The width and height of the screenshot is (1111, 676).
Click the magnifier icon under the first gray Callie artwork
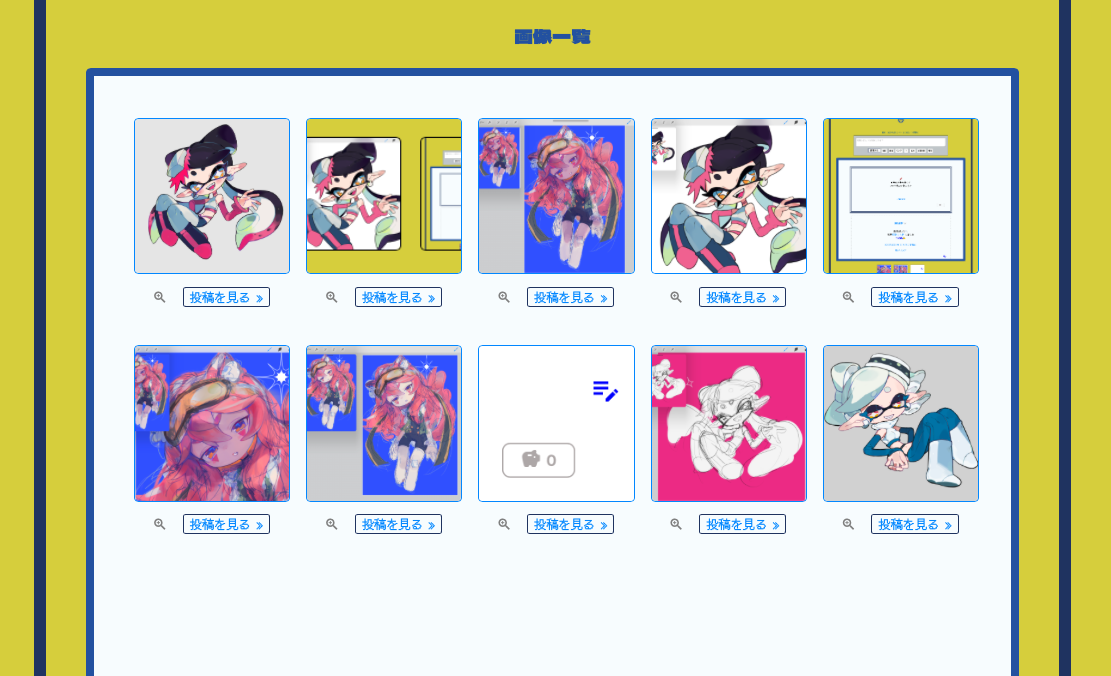(159, 298)
